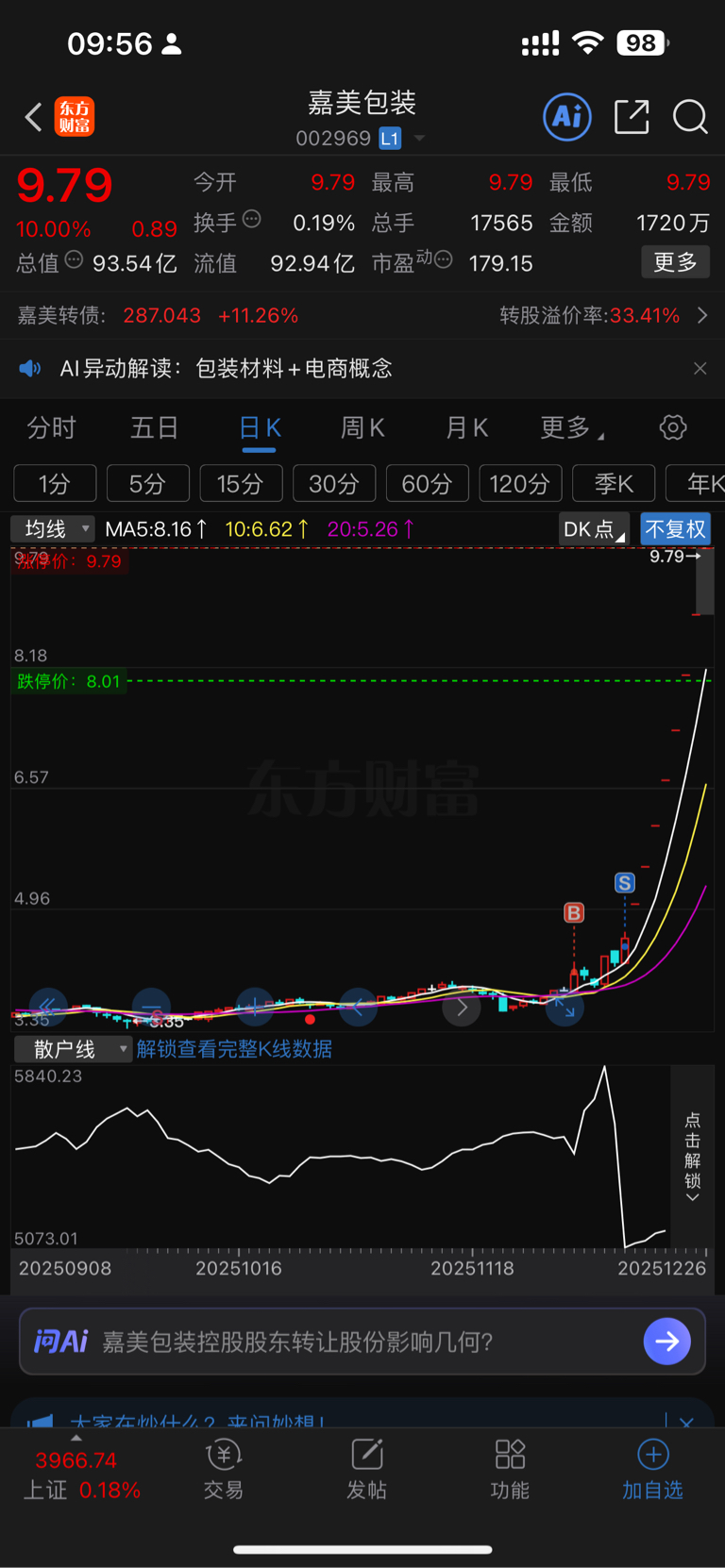Screen dimensions: 725x1568
Task: Tap the right arrow chart control
Action: pos(462,1008)
